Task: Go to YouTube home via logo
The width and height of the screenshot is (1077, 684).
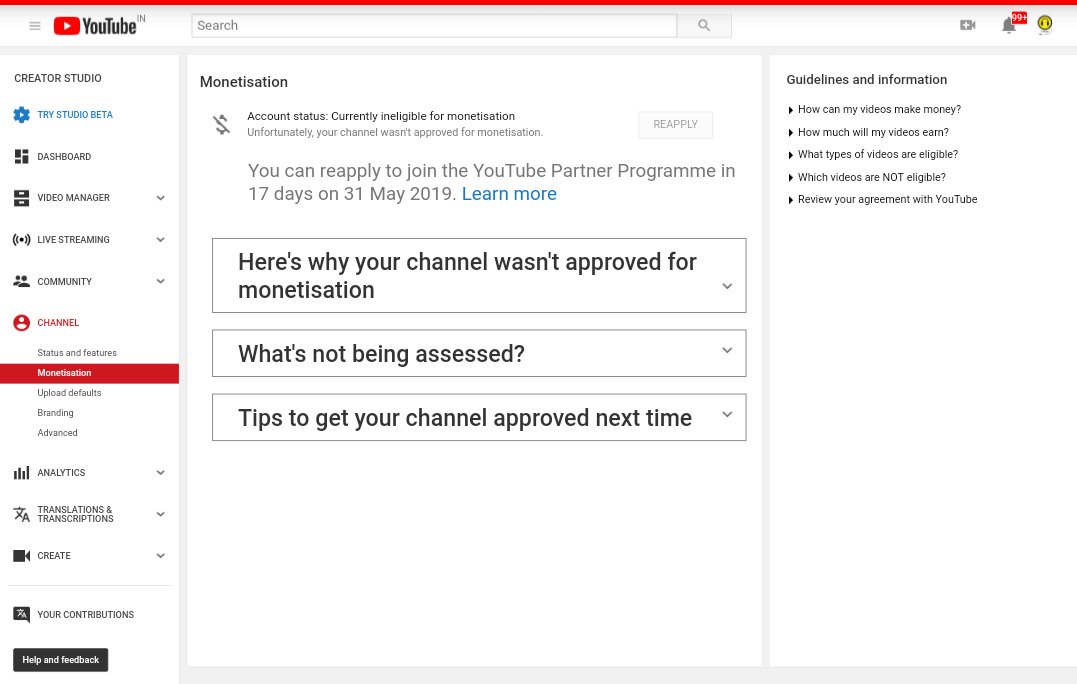Action: pos(95,26)
